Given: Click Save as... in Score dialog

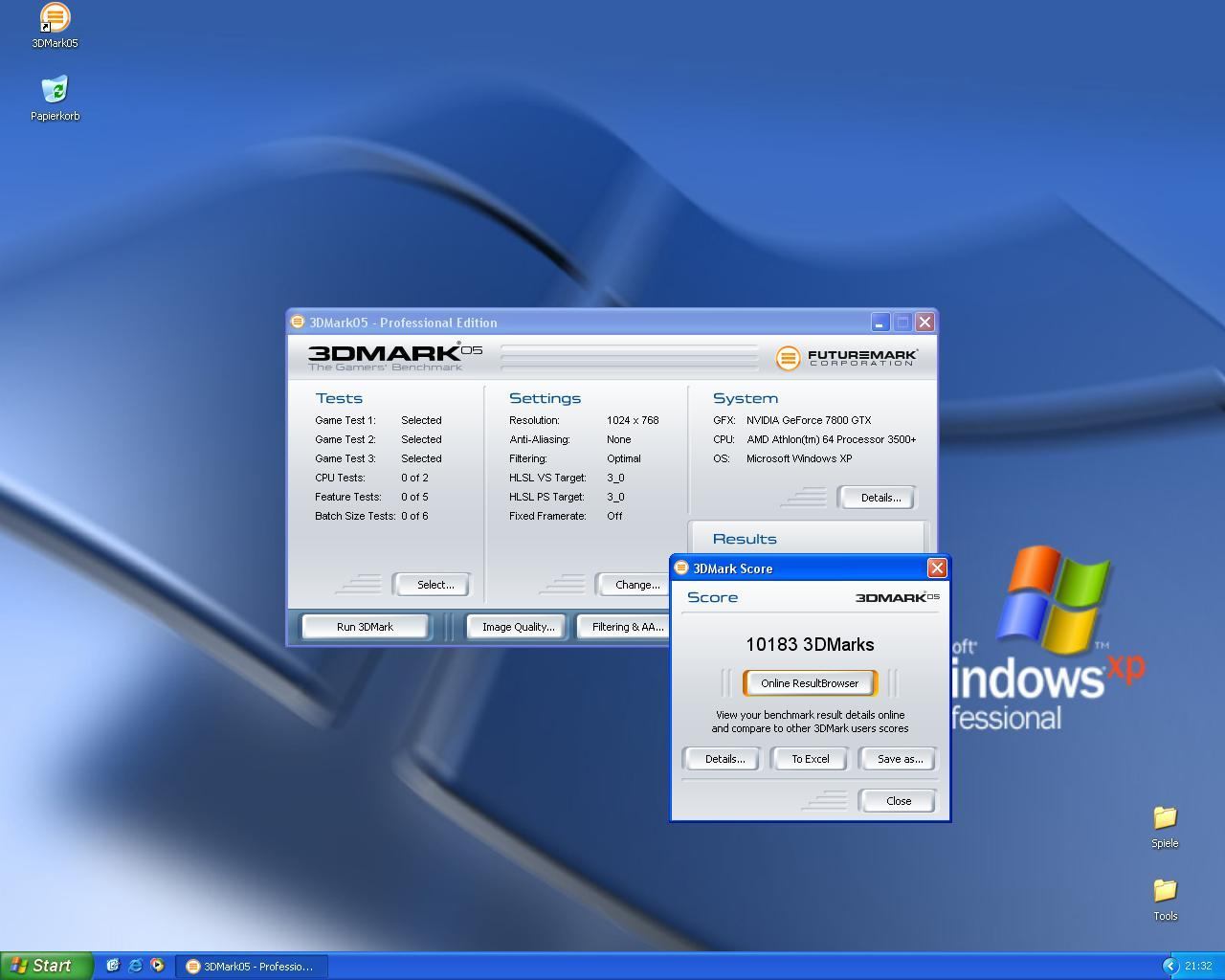Looking at the screenshot, I should pyautogui.click(x=900, y=759).
